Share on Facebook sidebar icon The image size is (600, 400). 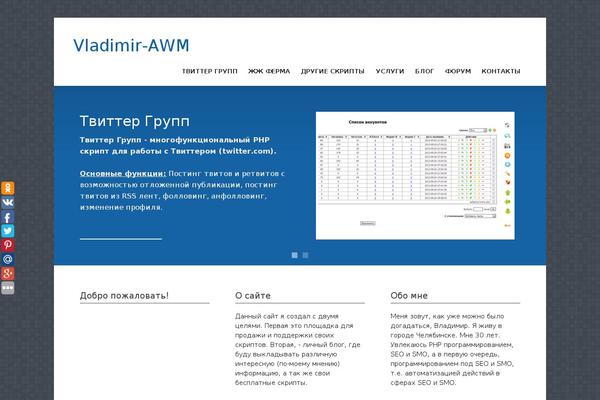[x=8, y=217]
